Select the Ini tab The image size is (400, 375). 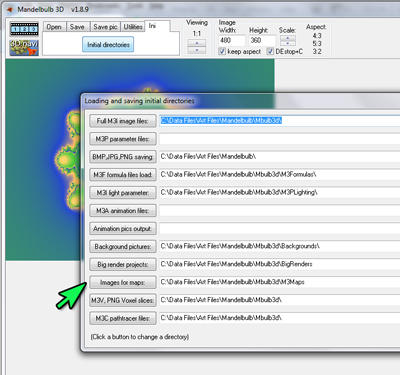[157, 26]
